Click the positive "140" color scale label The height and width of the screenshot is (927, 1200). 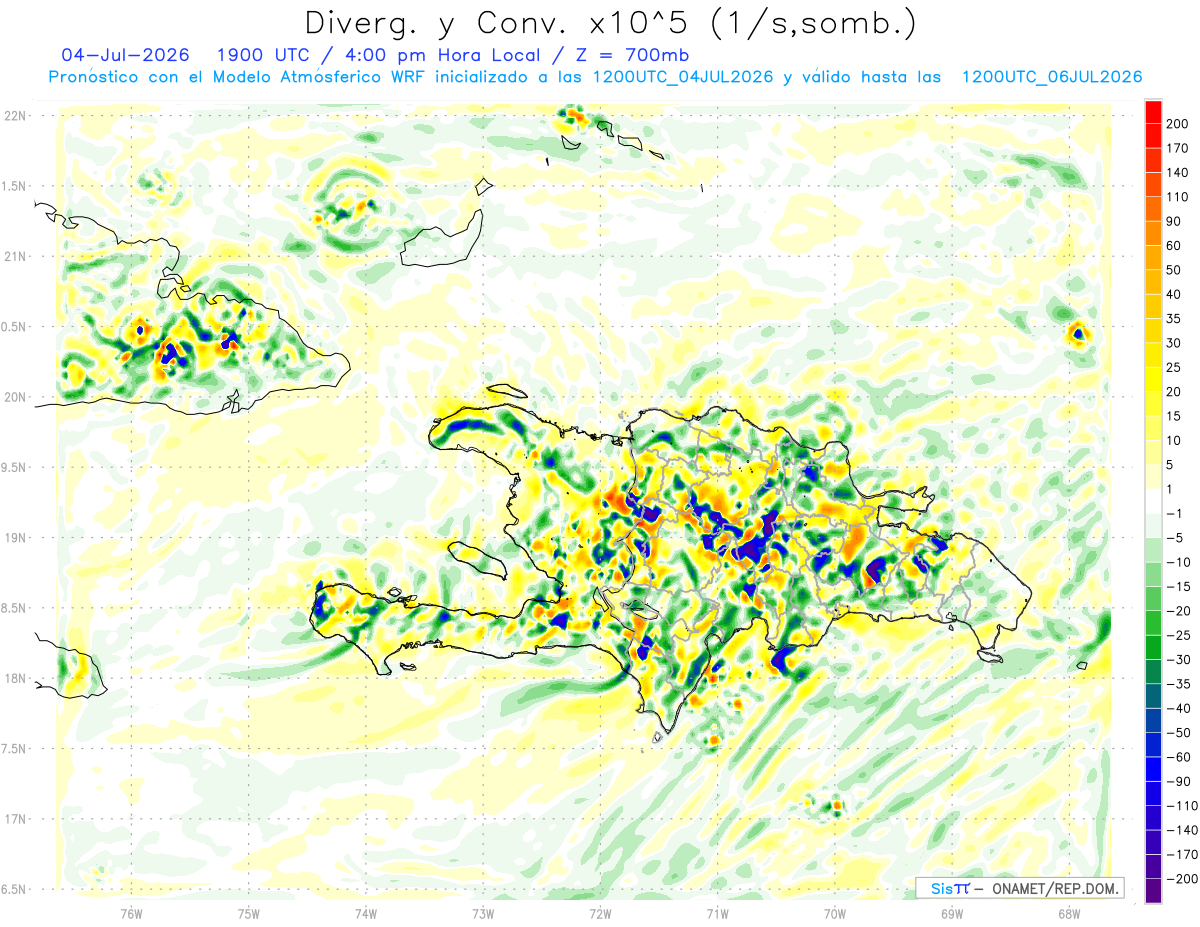[1178, 172]
